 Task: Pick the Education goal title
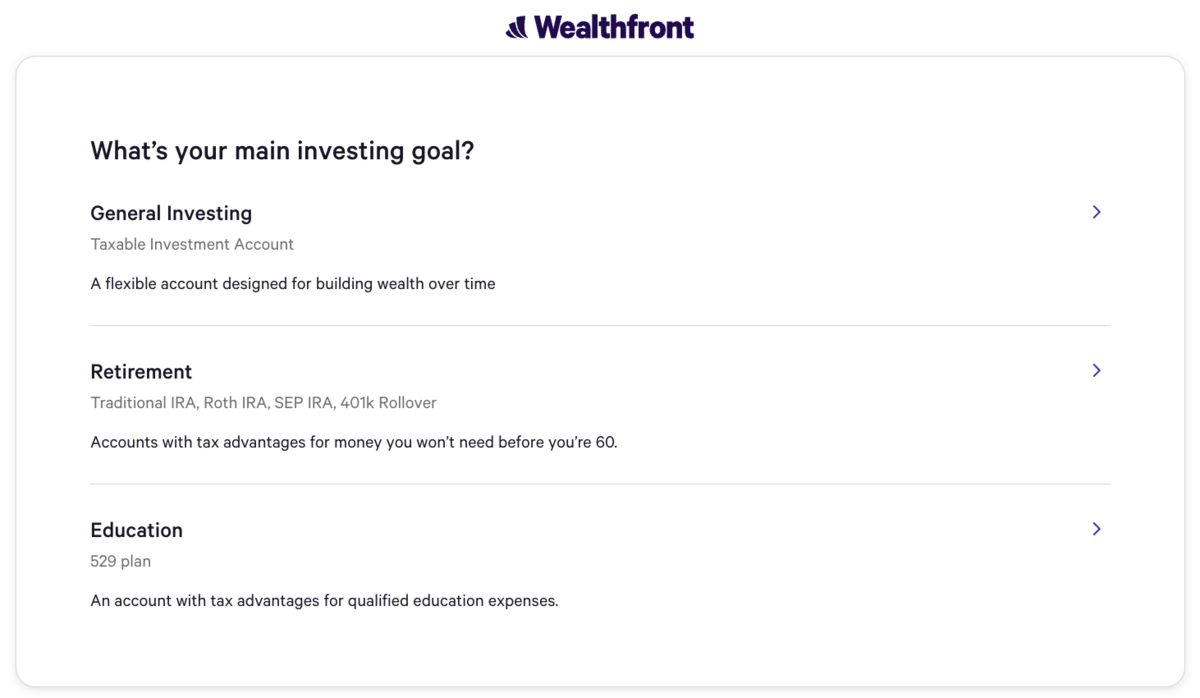point(137,530)
